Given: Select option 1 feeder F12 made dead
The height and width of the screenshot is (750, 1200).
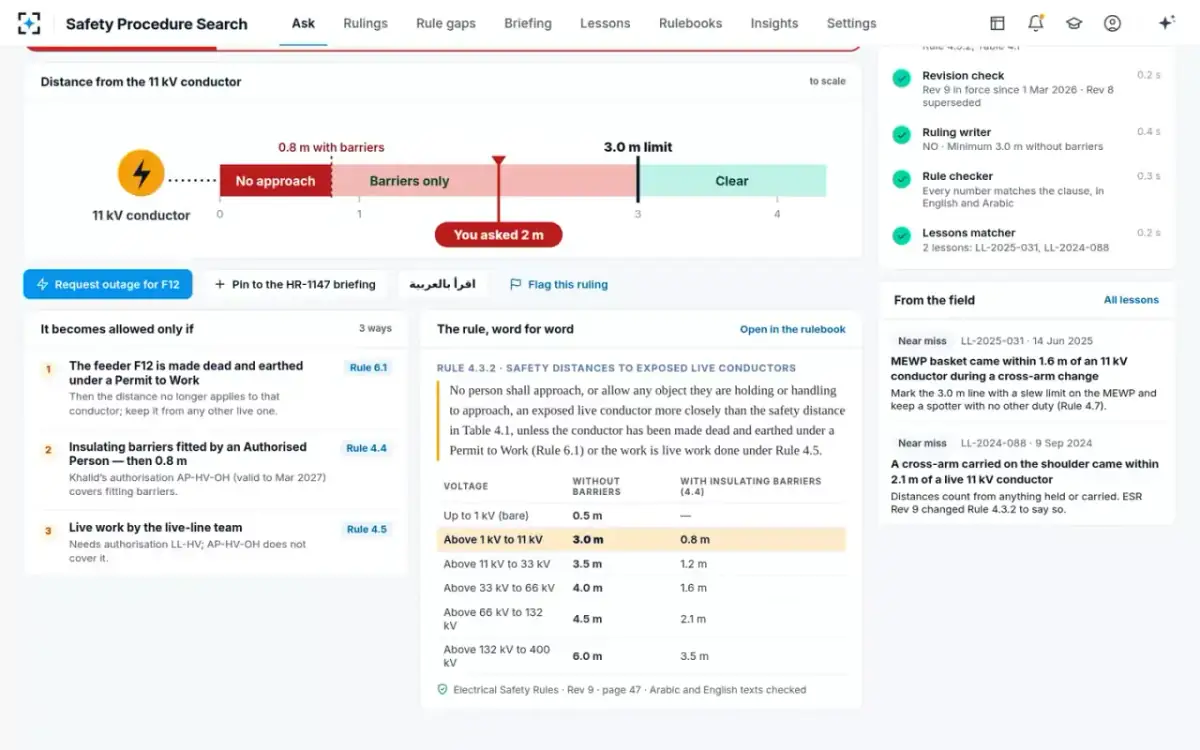Looking at the screenshot, I should click(x=216, y=389).
